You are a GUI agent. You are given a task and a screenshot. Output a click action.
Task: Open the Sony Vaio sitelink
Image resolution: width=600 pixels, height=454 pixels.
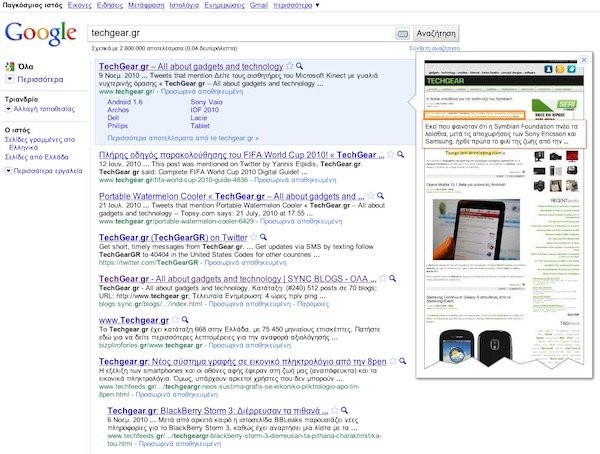(206, 102)
